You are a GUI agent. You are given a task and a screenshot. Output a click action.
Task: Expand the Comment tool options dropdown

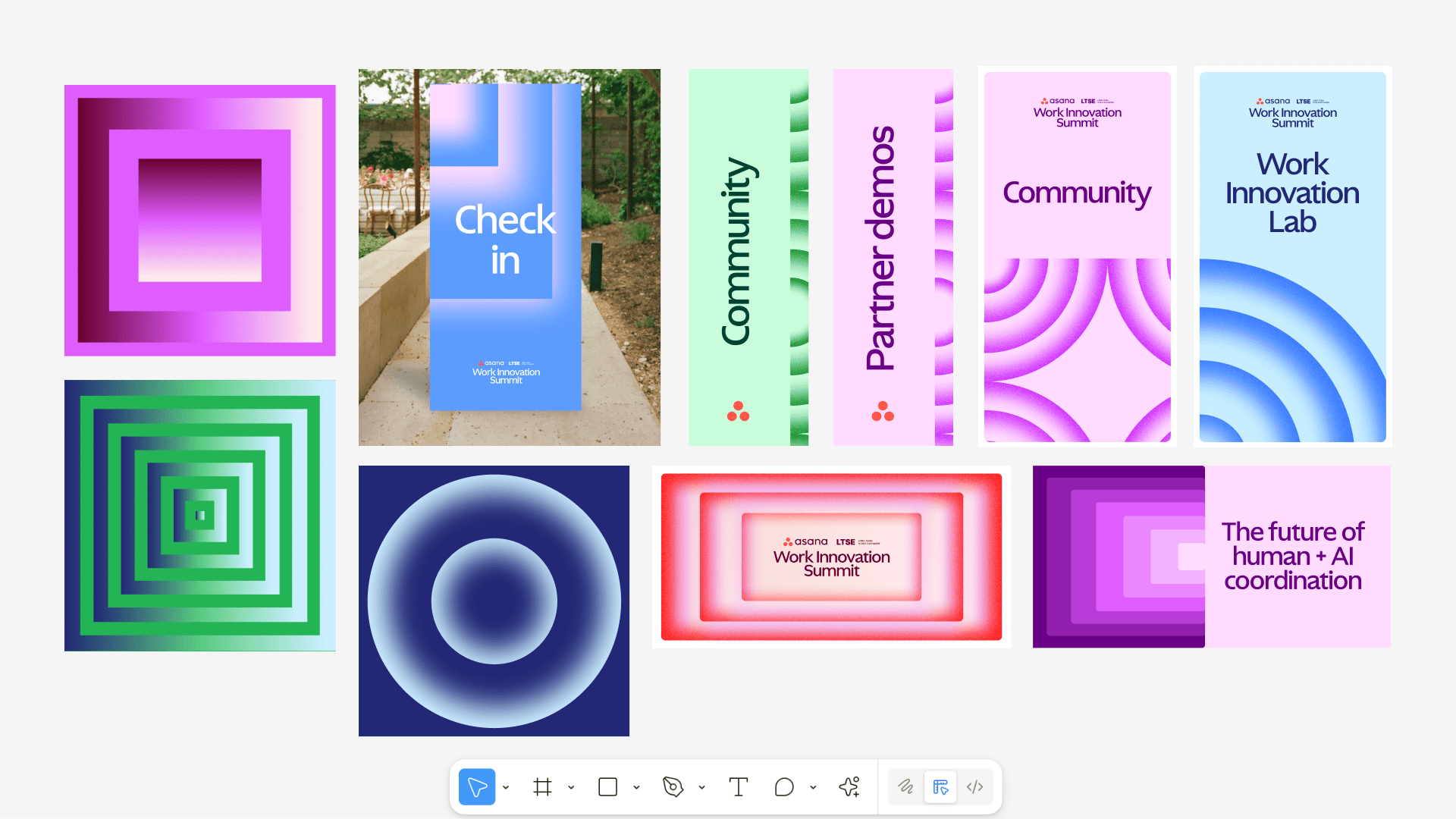(x=813, y=788)
